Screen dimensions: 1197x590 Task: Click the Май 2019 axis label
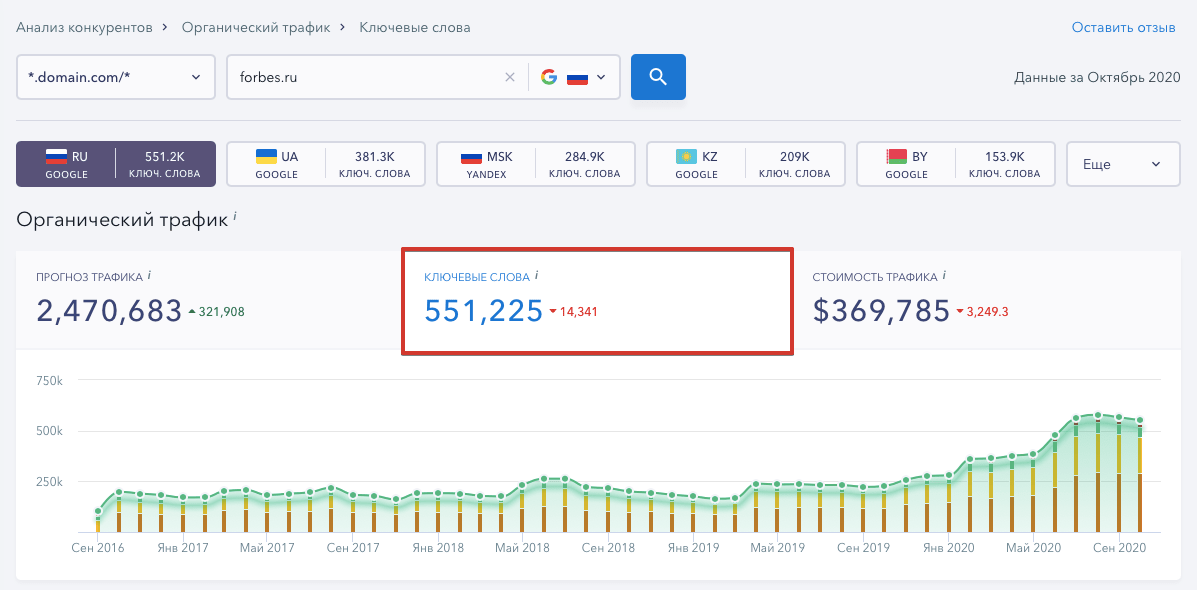777,548
